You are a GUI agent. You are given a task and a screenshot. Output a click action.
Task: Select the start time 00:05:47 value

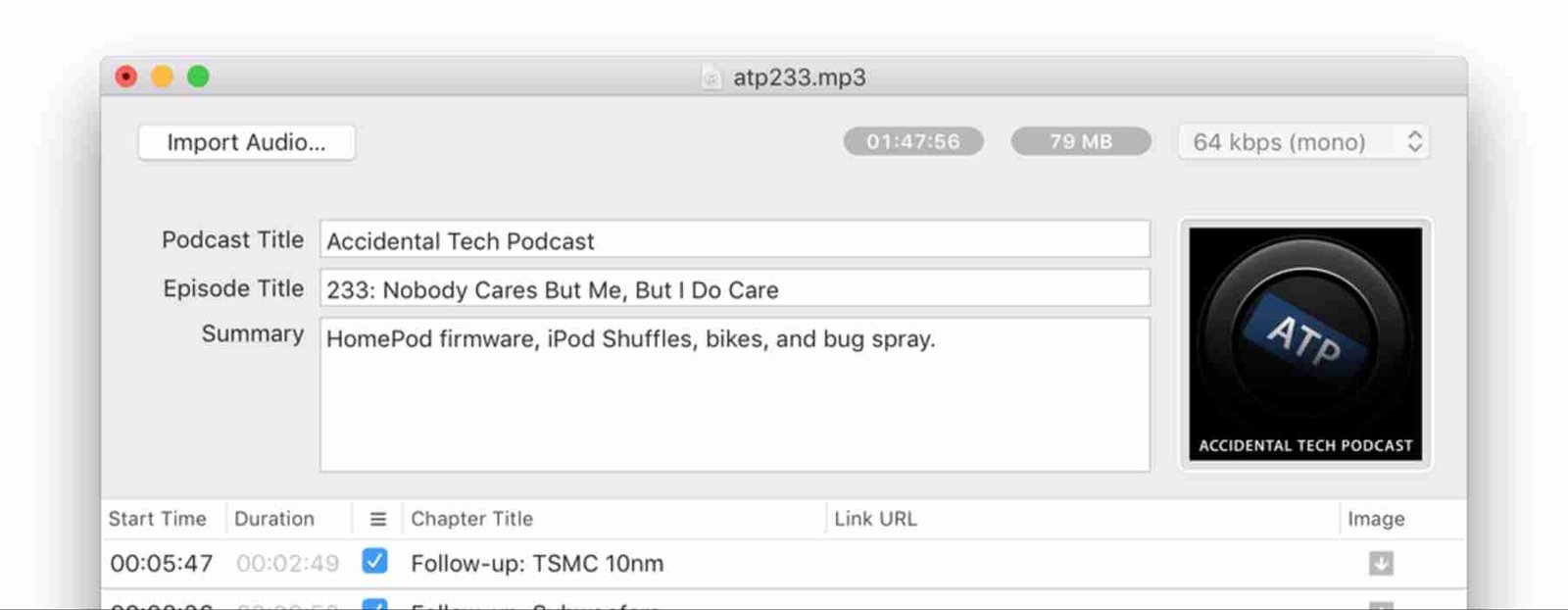coord(162,563)
